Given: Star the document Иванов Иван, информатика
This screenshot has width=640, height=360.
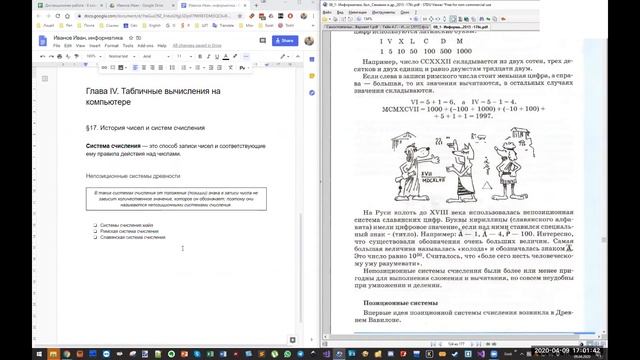Looking at the screenshot, I should pyautogui.click(x=131, y=38).
